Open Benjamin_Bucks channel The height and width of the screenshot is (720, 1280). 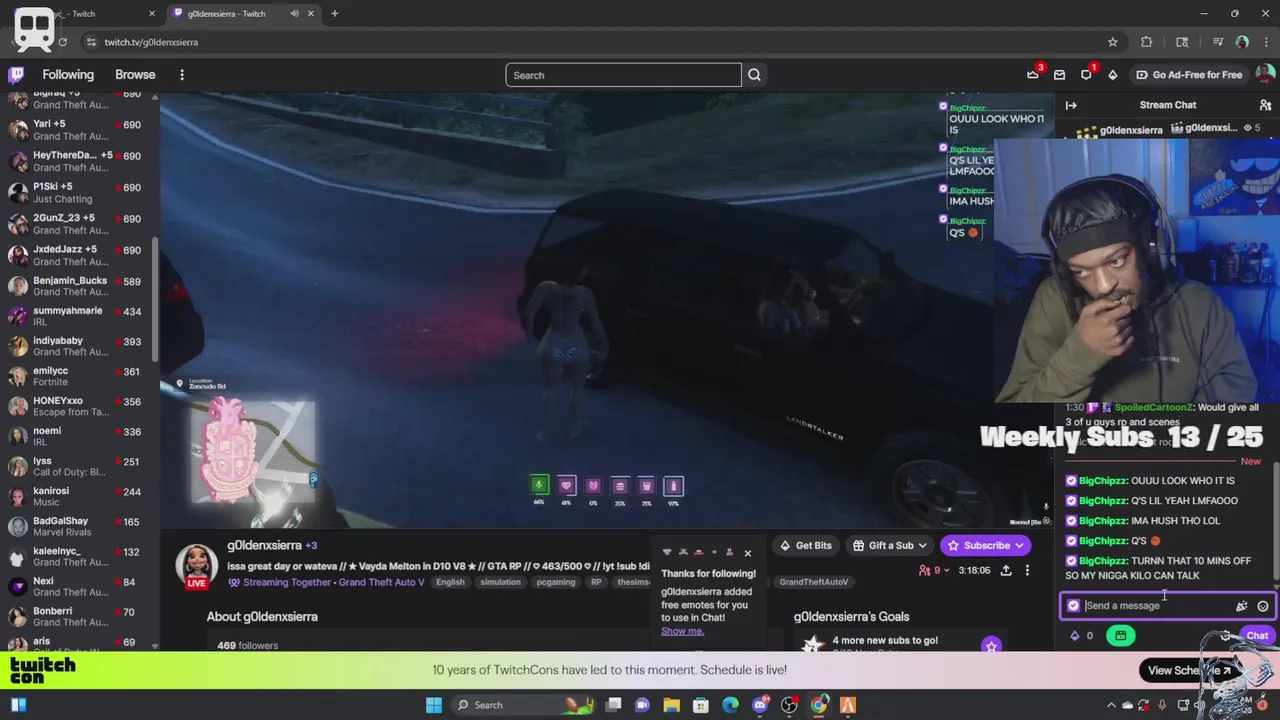tap(78, 286)
